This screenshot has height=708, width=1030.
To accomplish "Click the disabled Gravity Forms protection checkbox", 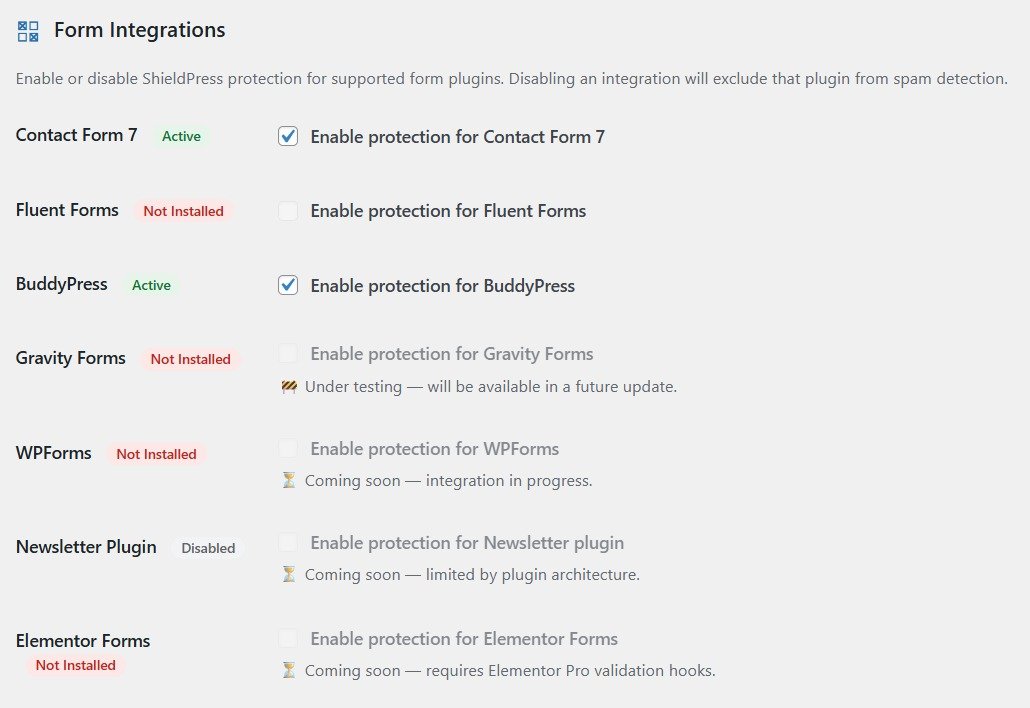I will [x=287, y=353].
